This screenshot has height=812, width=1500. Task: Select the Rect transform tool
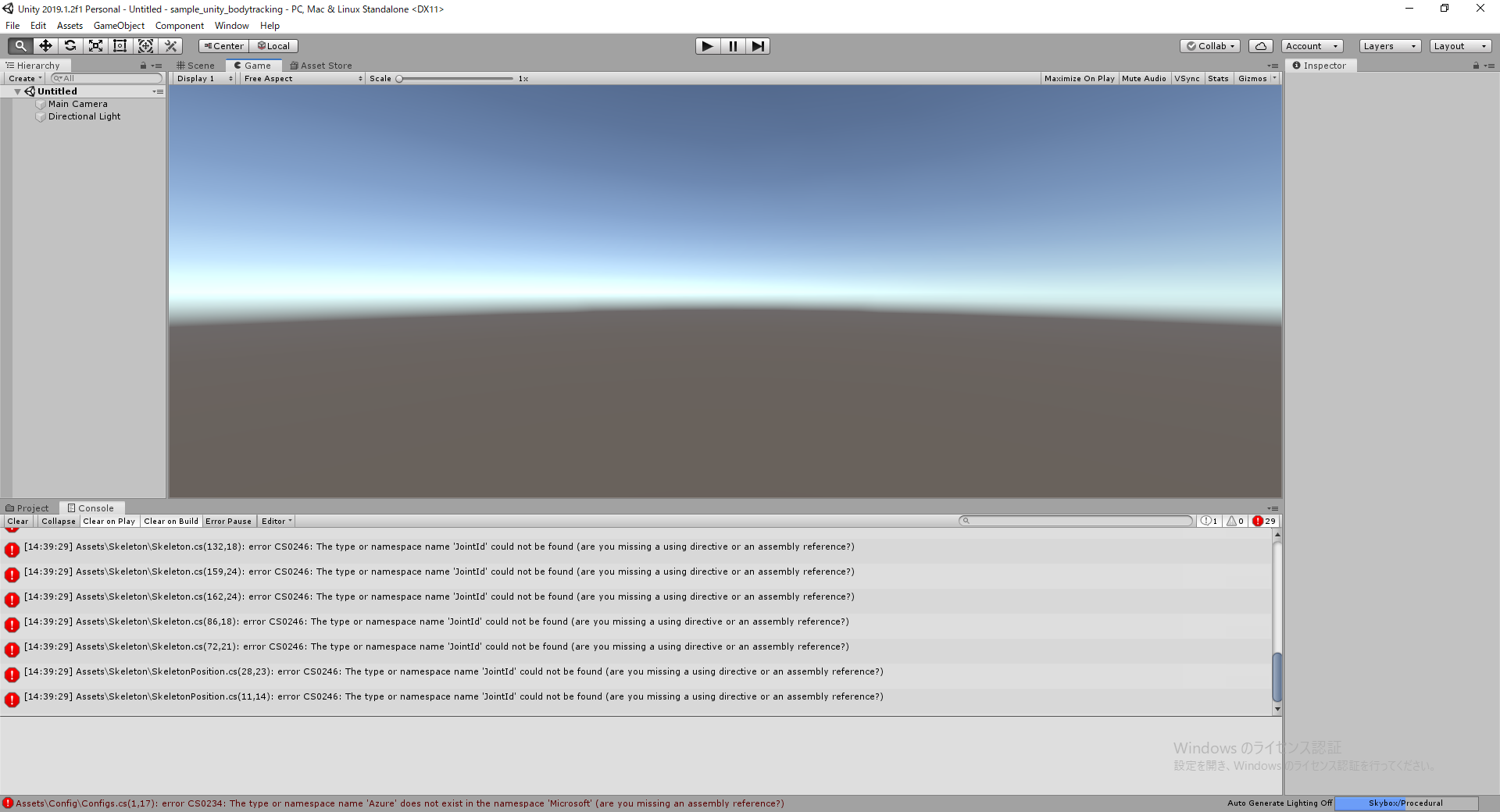(x=120, y=45)
